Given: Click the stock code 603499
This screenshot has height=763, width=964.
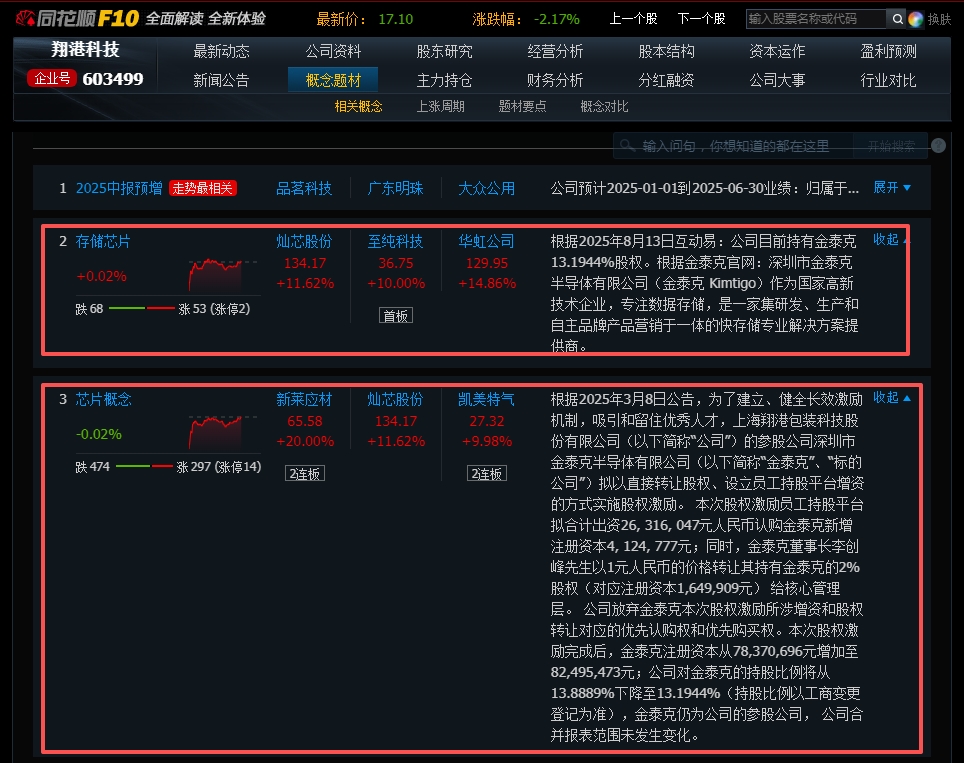Looking at the screenshot, I should point(113,79).
